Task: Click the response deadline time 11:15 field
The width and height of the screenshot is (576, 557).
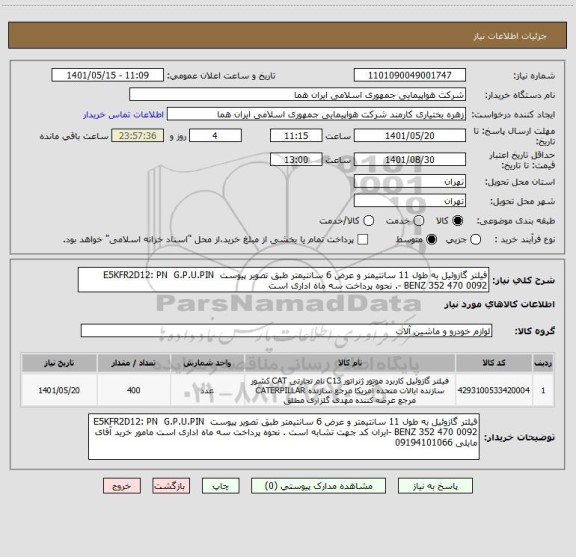Action: click(296, 136)
